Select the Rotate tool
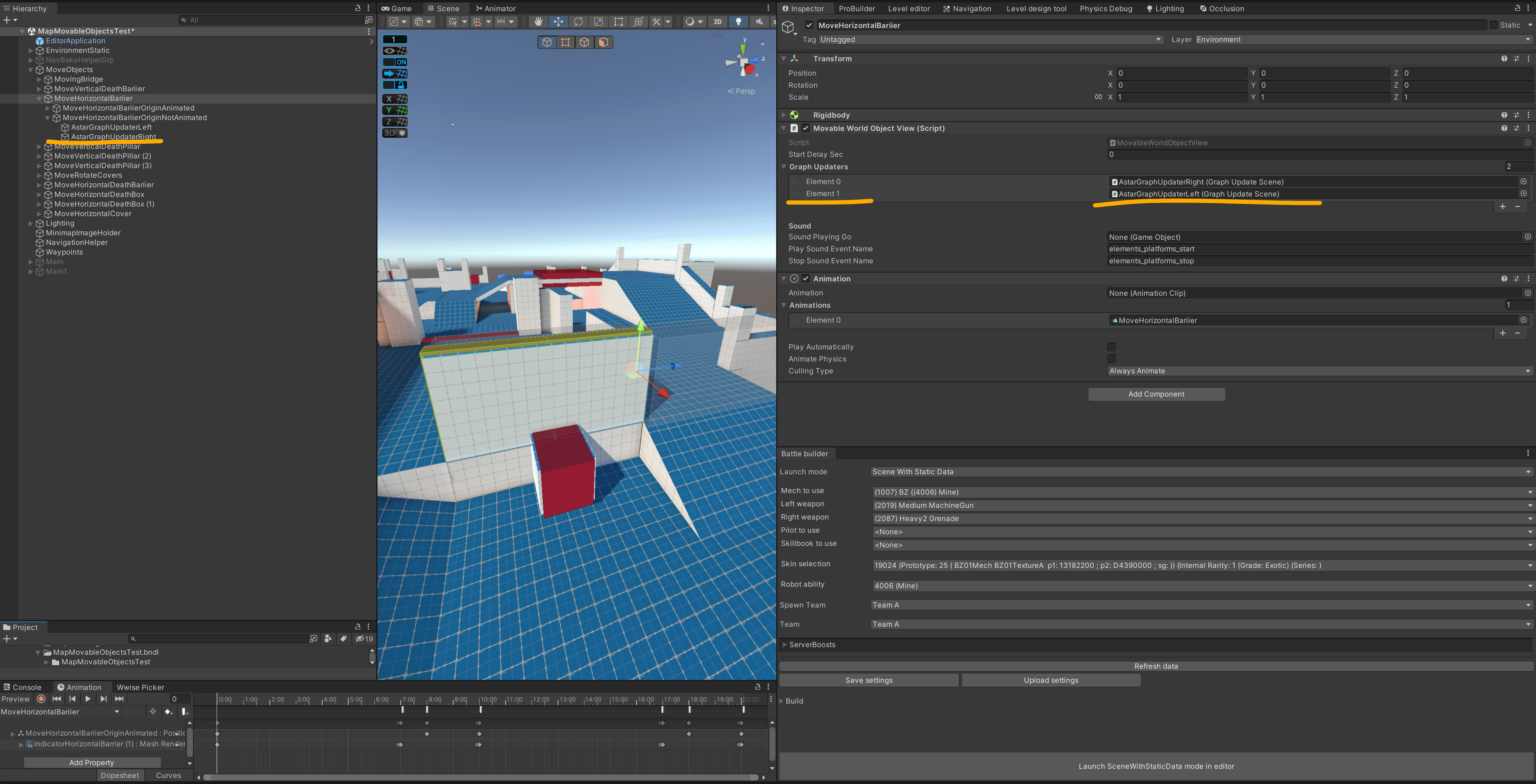The width and height of the screenshot is (1536, 784). [x=578, y=22]
